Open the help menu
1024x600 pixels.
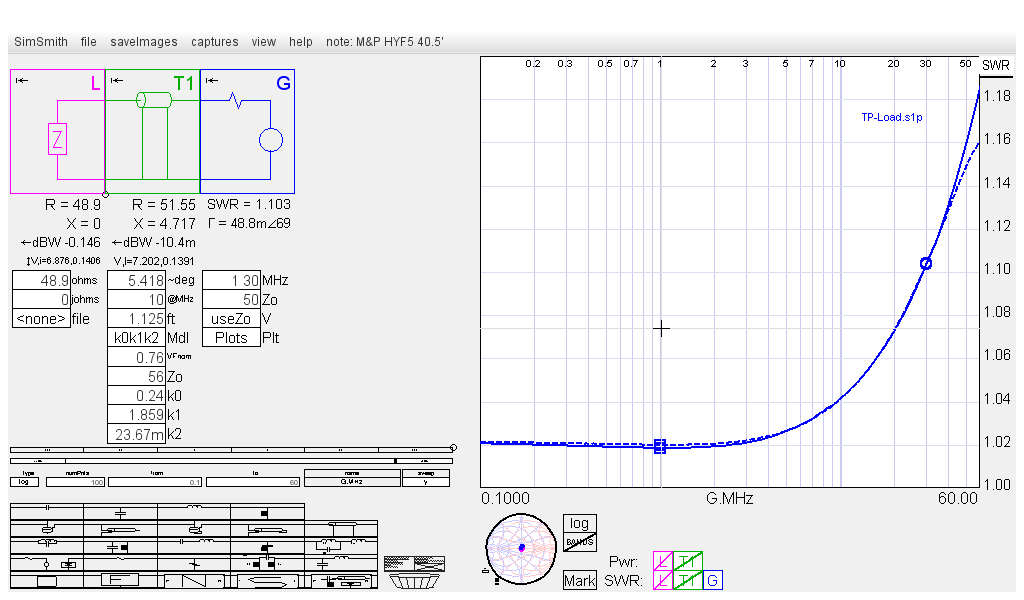pyautogui.click(x=301, y=42)
